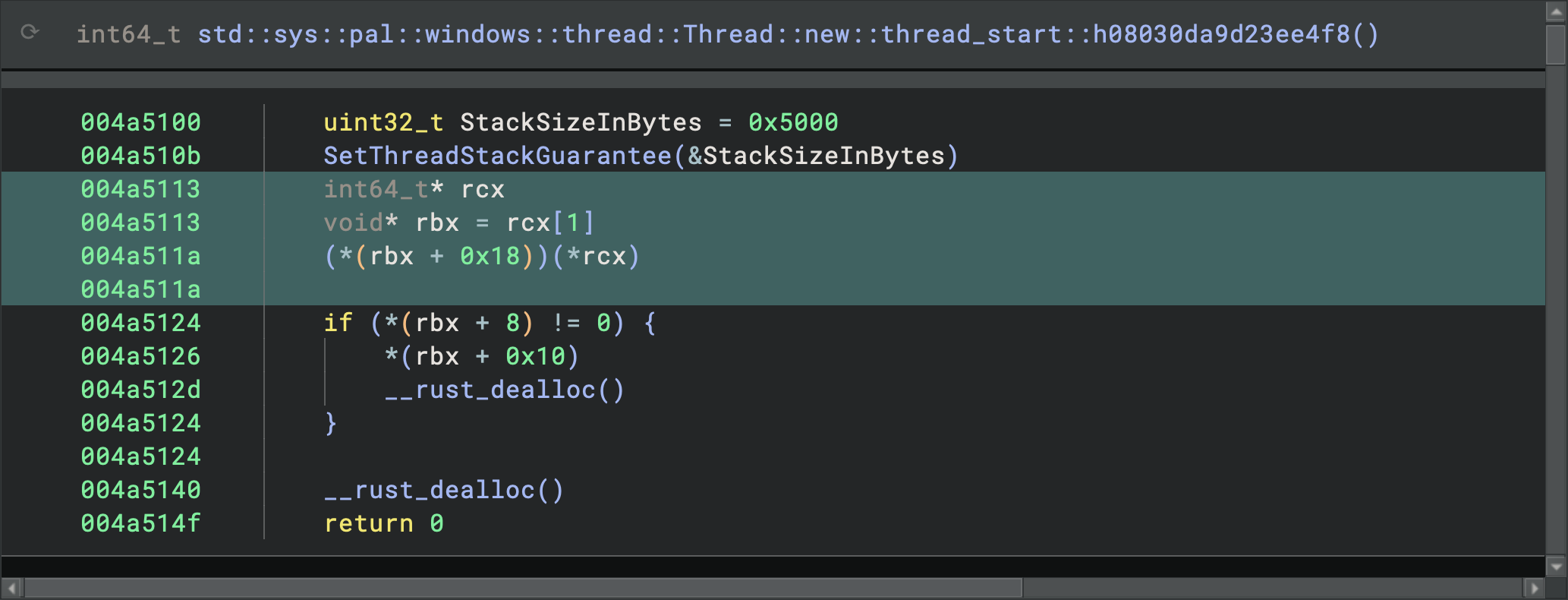Click the if keyword at 004a5124
Image resolution: width=1568 pixels, height=600 pixels.
[x=338, y=323]
